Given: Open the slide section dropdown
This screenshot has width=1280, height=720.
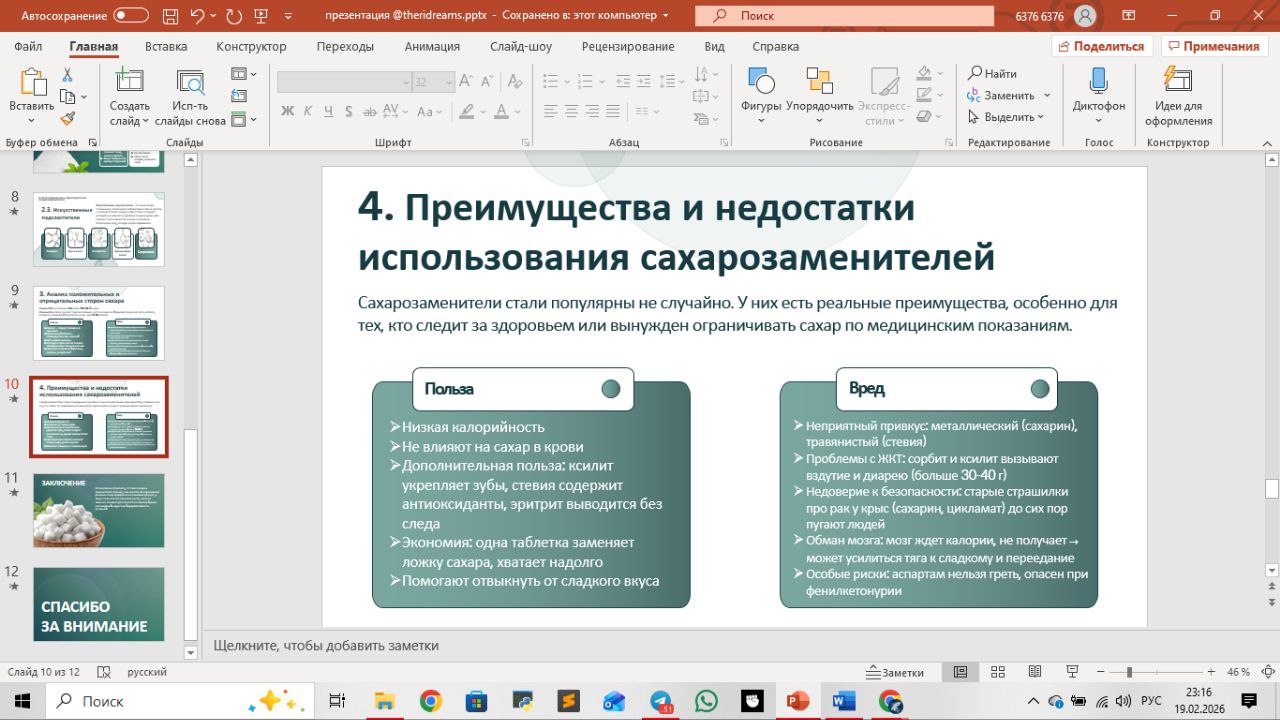Looking at the screenshot, I should click(x=243, y=119).
